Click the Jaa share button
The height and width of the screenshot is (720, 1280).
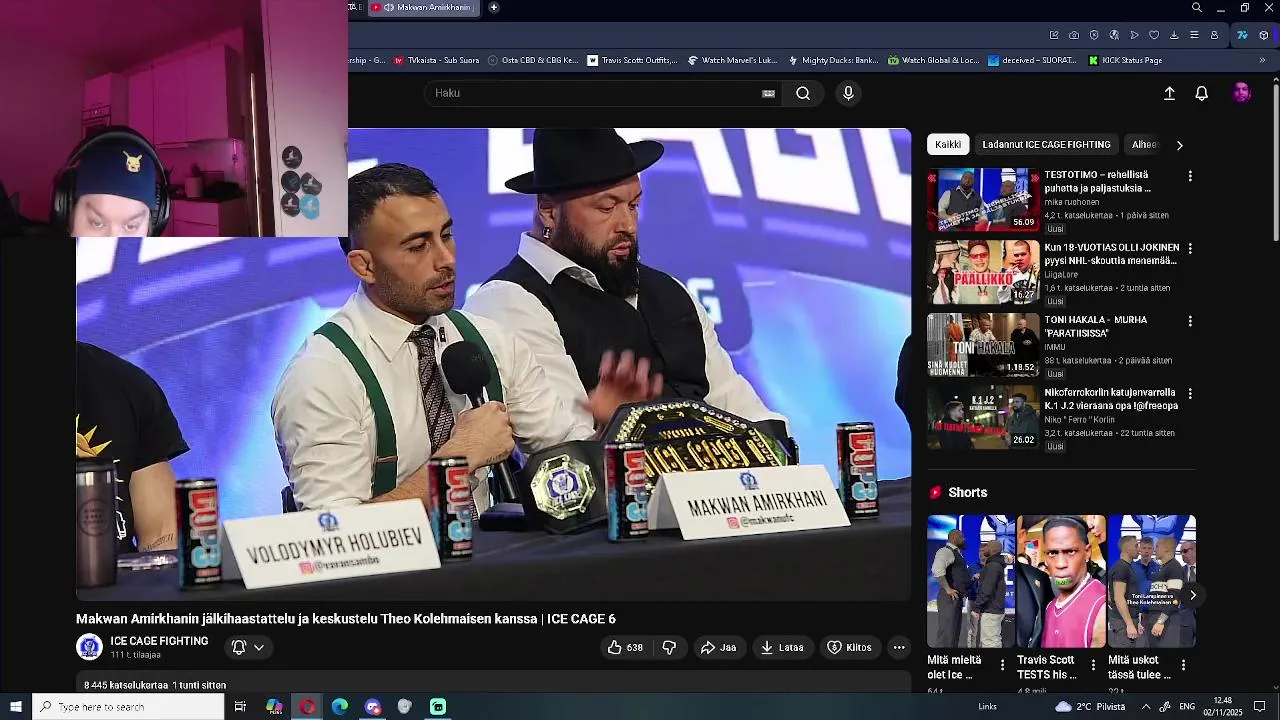(x=718, y=647)
